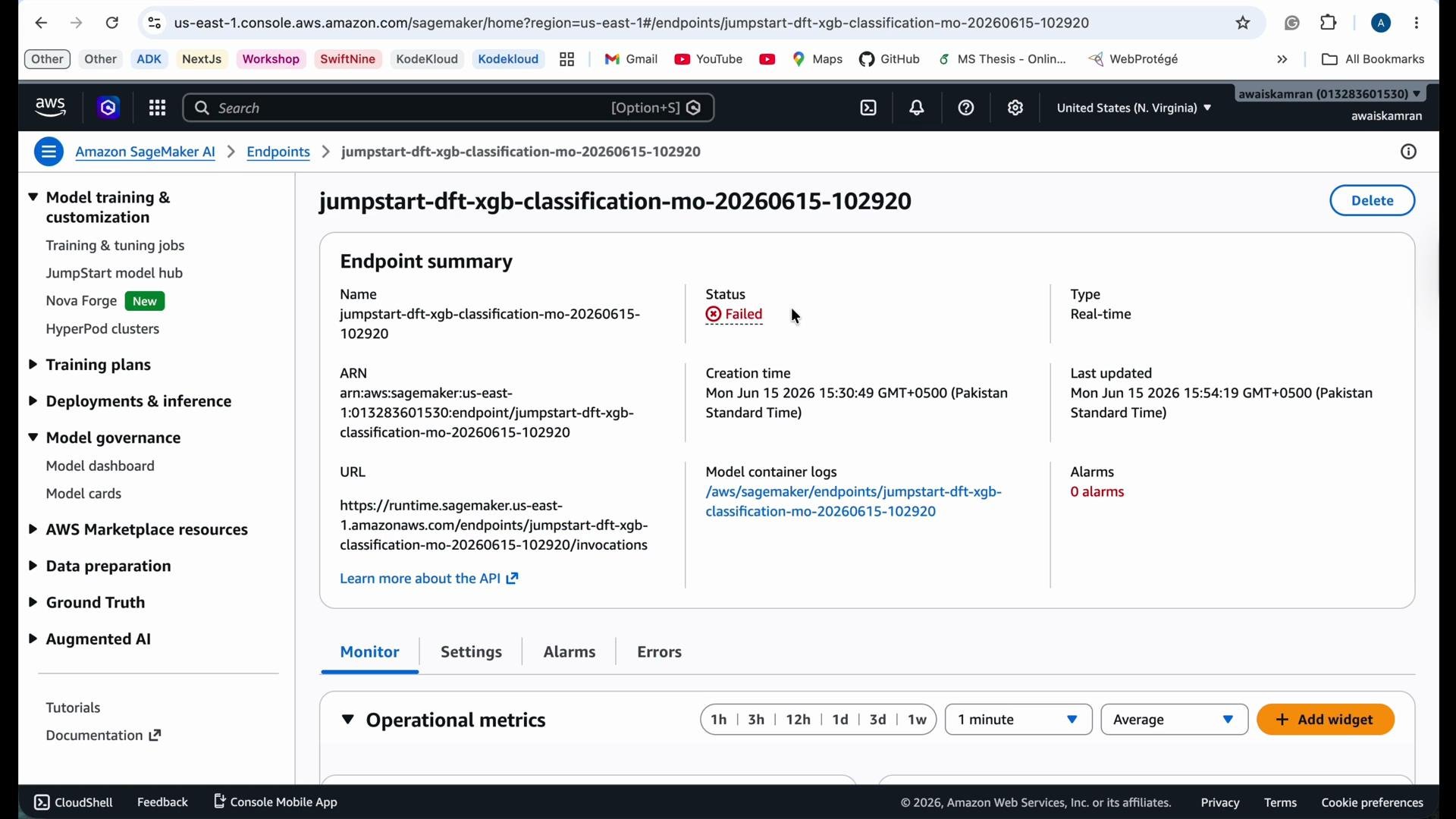Open Chrome profile avatar

click(1381, 23)
